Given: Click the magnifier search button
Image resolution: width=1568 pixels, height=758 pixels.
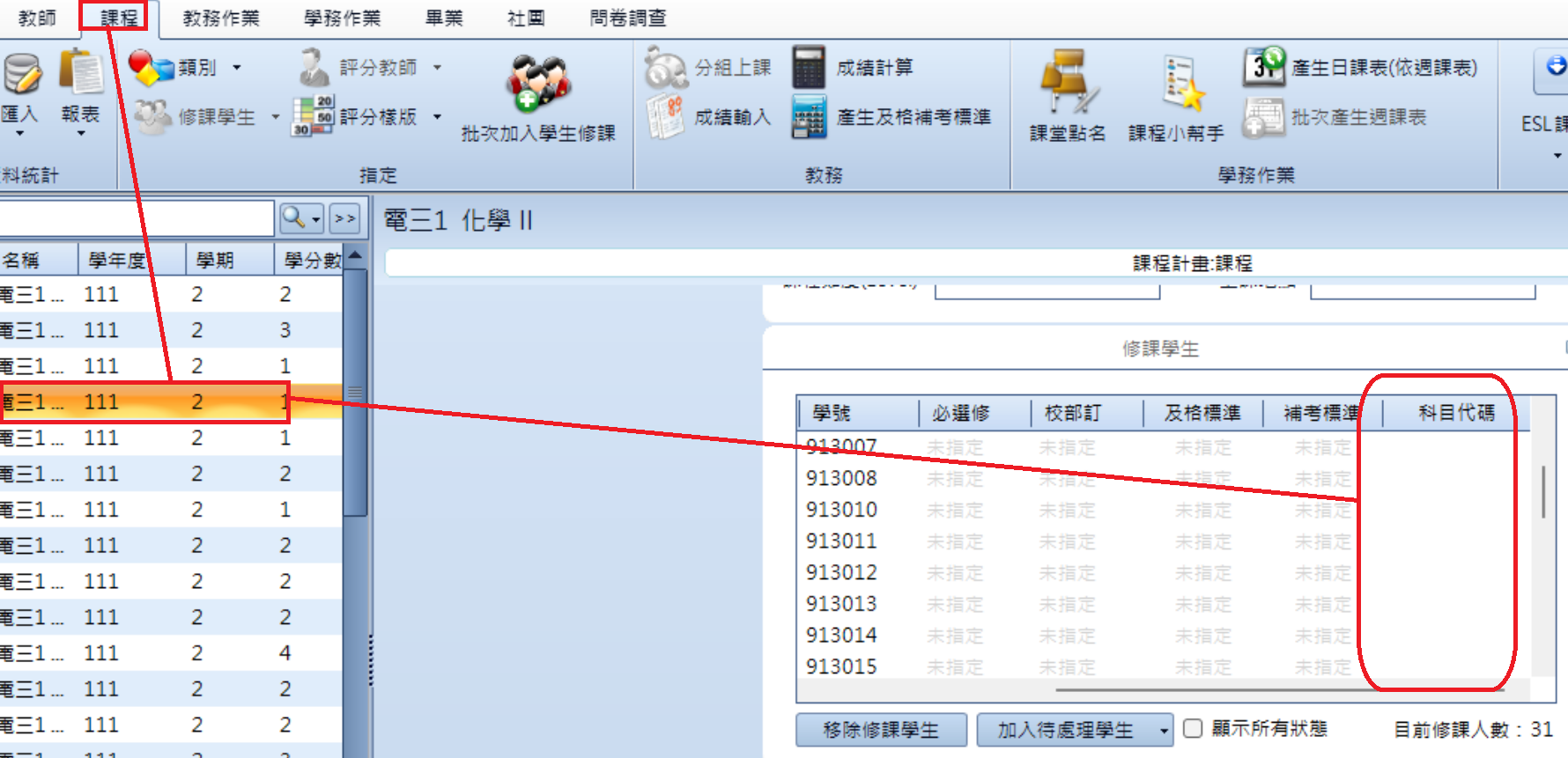Looking at the screenshot, I should [x=294, y=217].
